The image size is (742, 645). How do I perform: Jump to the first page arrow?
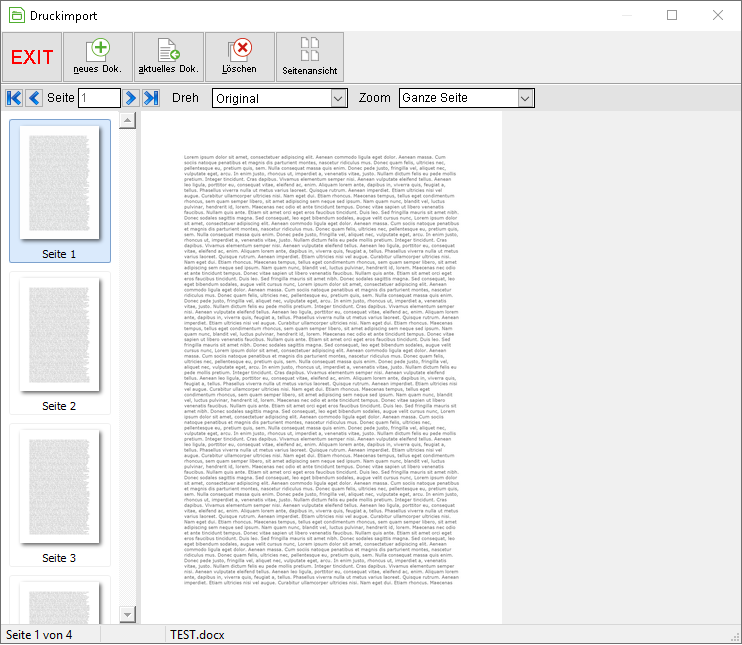point(14,98)
